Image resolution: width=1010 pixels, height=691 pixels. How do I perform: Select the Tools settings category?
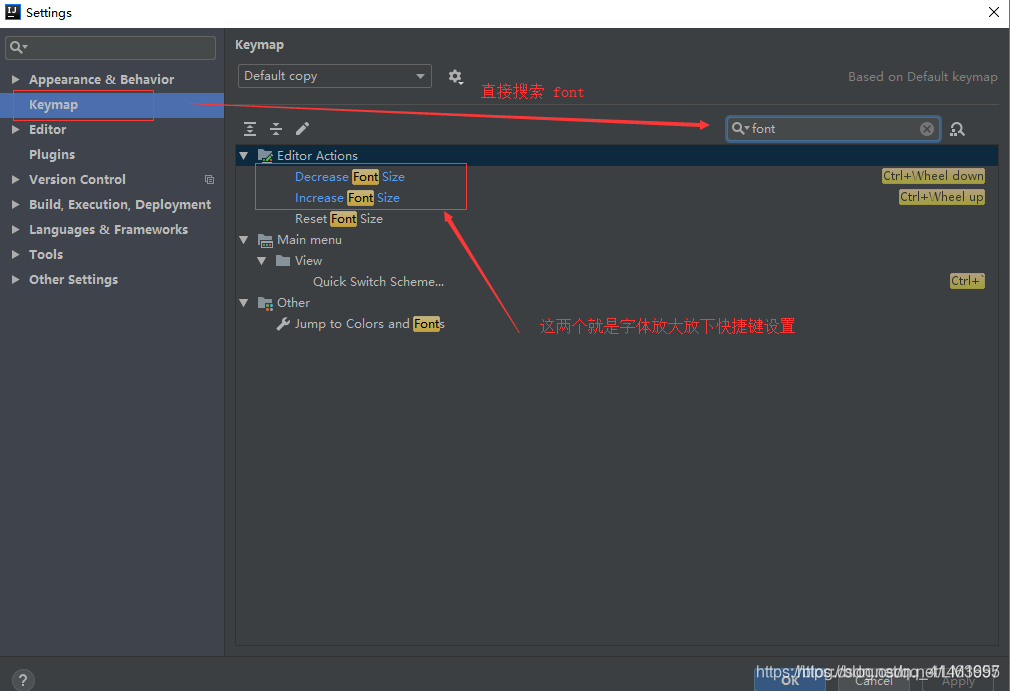pyautogui.click(x=46, y=254)
